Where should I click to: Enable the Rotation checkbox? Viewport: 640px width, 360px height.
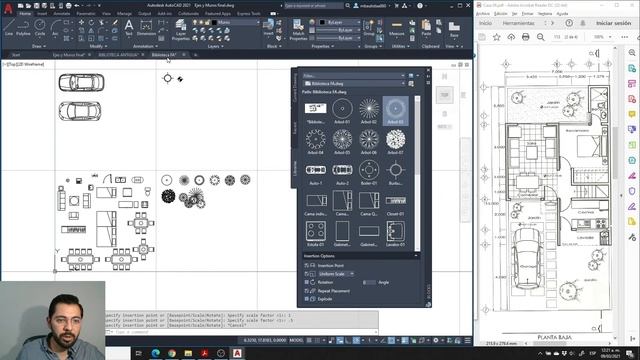[307, 282]
